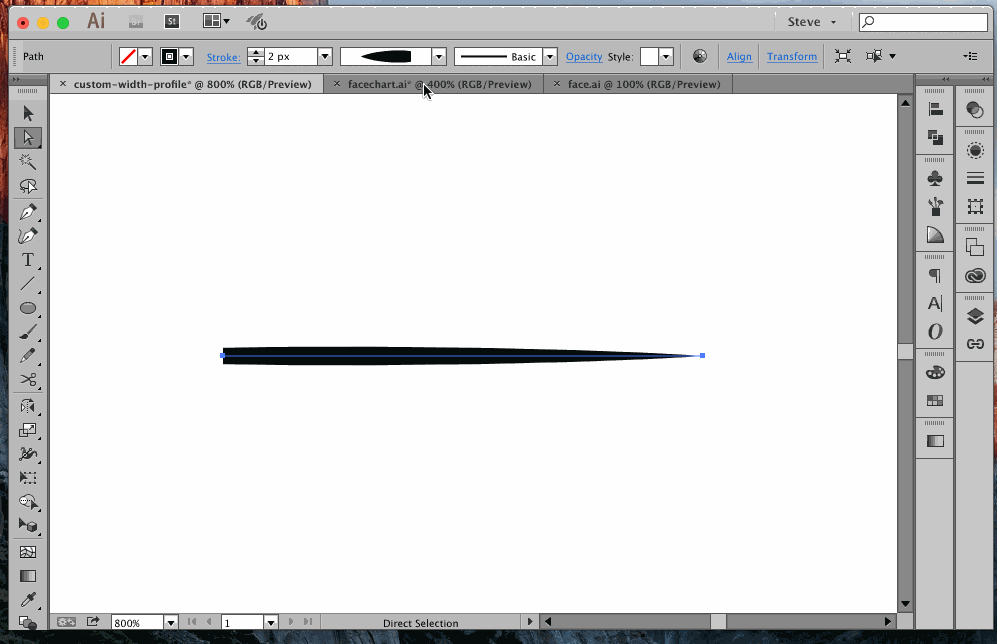Screen dimensions: 997x644
Task: Open the Pathfinder panel icon
Action: (x=935, y=137)
